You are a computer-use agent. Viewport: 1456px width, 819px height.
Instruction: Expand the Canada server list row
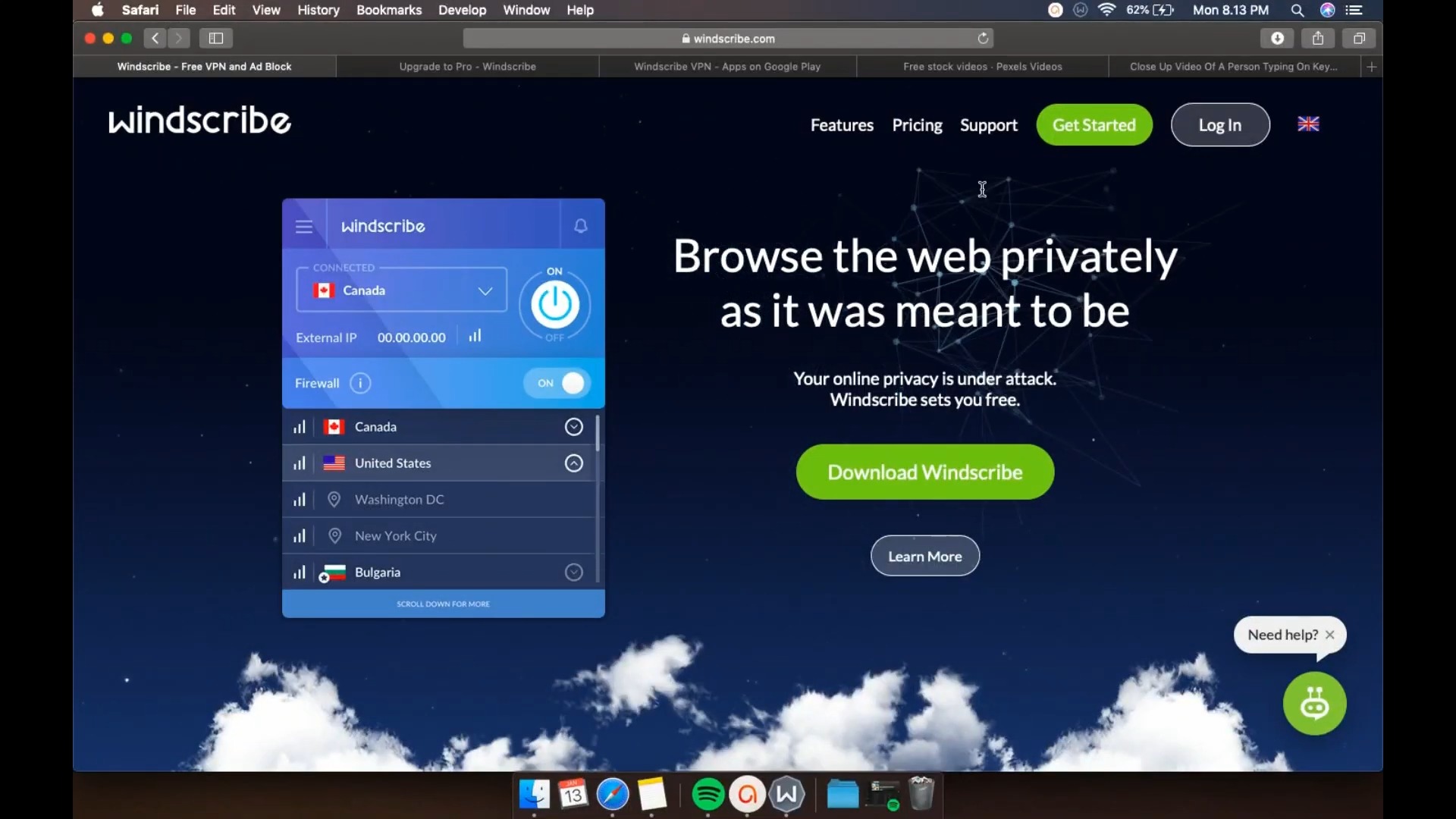pos(574,427)
